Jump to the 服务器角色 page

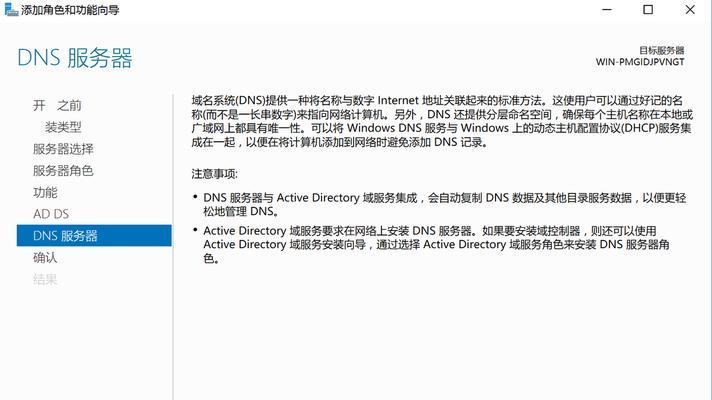[x=63, y=171]
